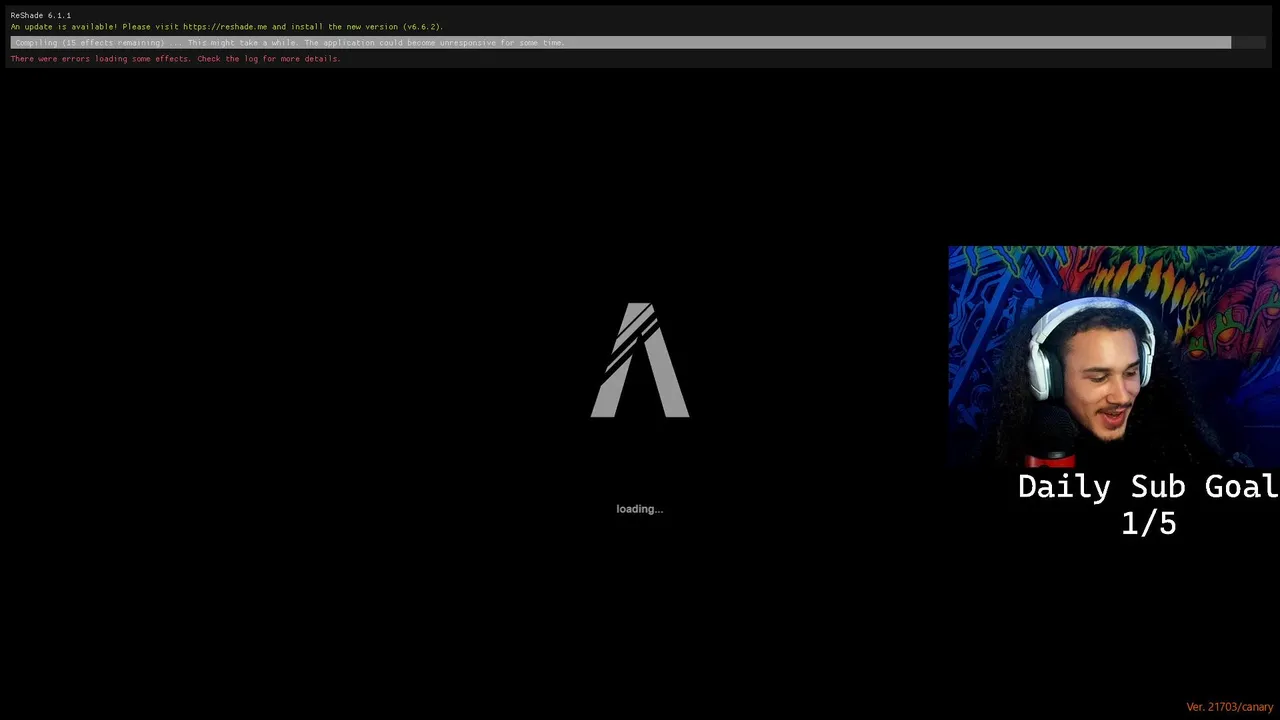Click the 'Ver. 21703/canary' version label
Viewport: 1280px width, 720px height.
click(1229, 707)
